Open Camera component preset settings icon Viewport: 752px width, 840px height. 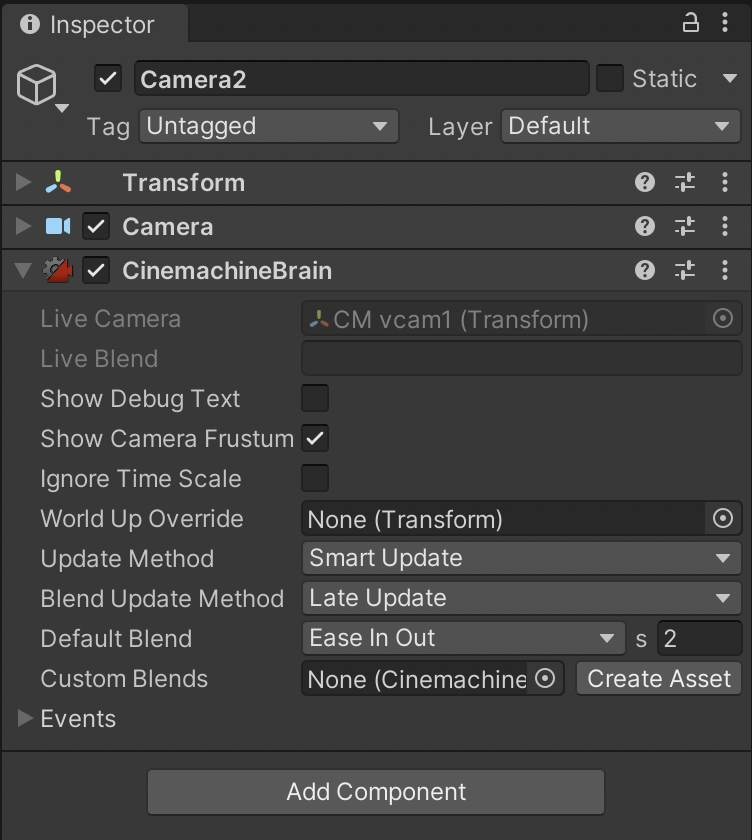tap(685, 227)
